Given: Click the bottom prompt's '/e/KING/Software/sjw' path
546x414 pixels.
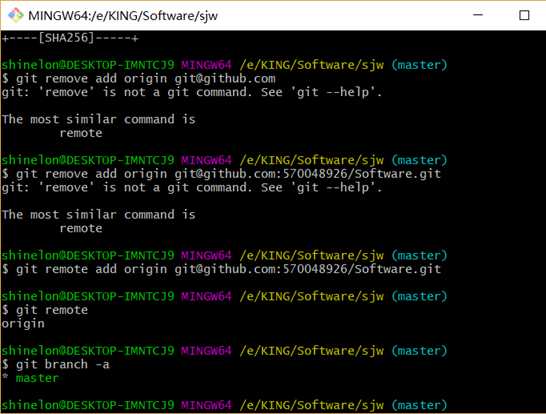Looking at the screenshot, I should coord(312,405).
